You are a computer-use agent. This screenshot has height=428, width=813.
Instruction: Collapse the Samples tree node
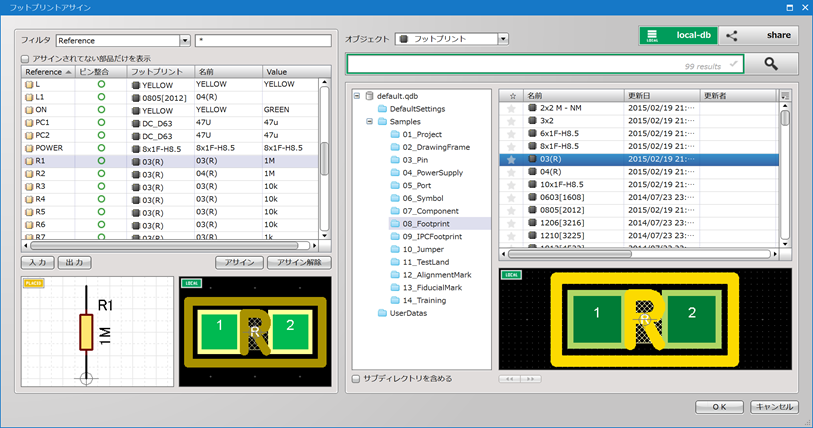point(369,121)
